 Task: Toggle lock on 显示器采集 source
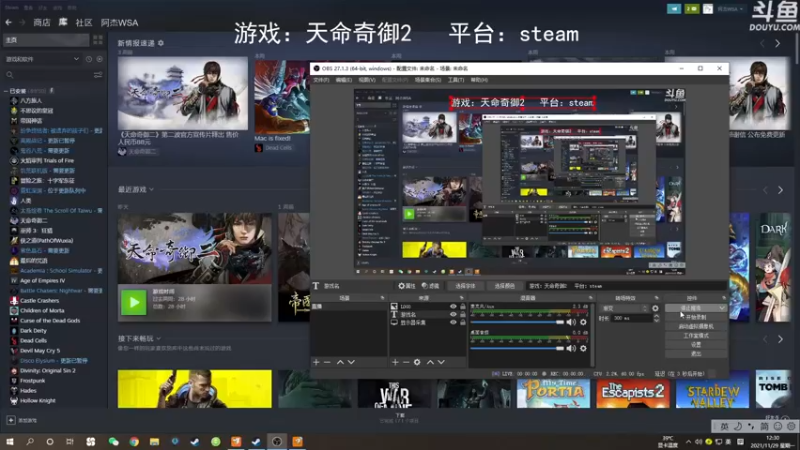click(x=463, y=322)
